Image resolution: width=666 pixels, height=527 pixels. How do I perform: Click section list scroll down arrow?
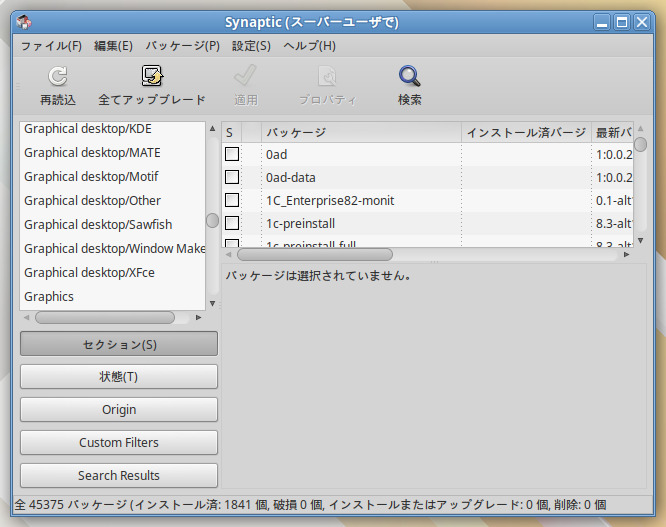coord(212,304)
